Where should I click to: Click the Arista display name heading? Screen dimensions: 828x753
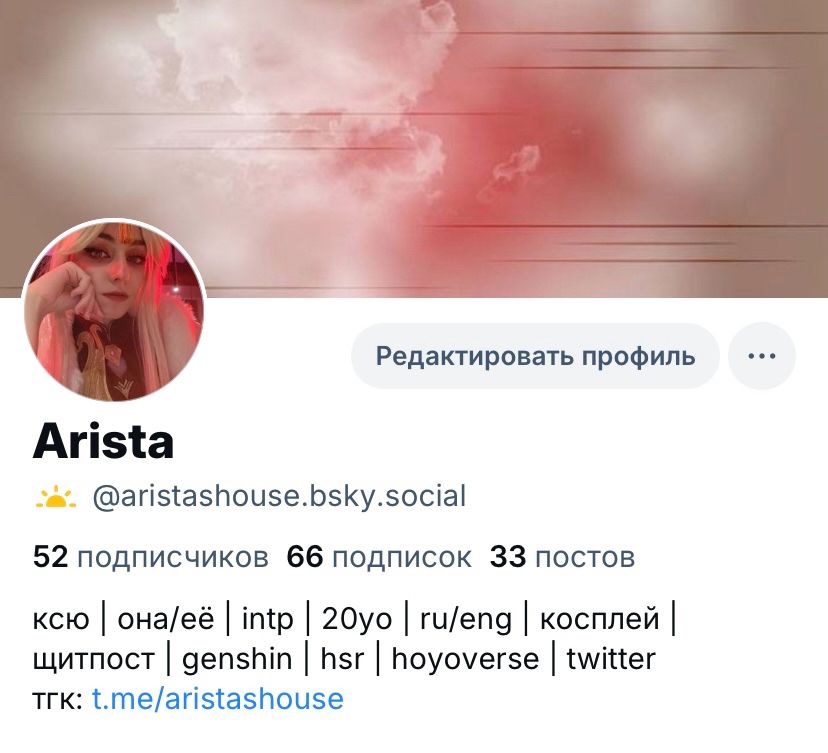[x=104, y=441]
